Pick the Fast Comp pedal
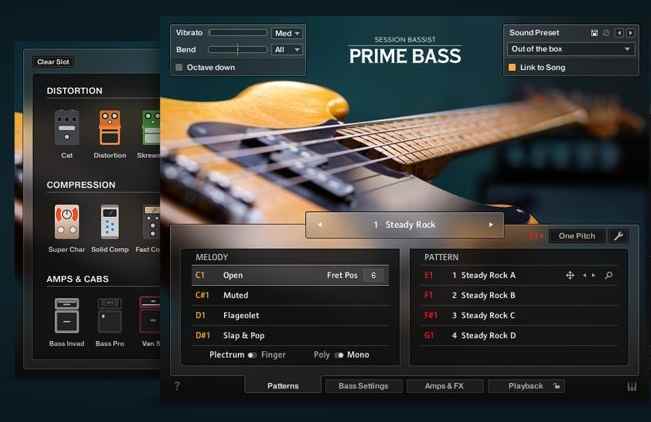 coord(152,222)
